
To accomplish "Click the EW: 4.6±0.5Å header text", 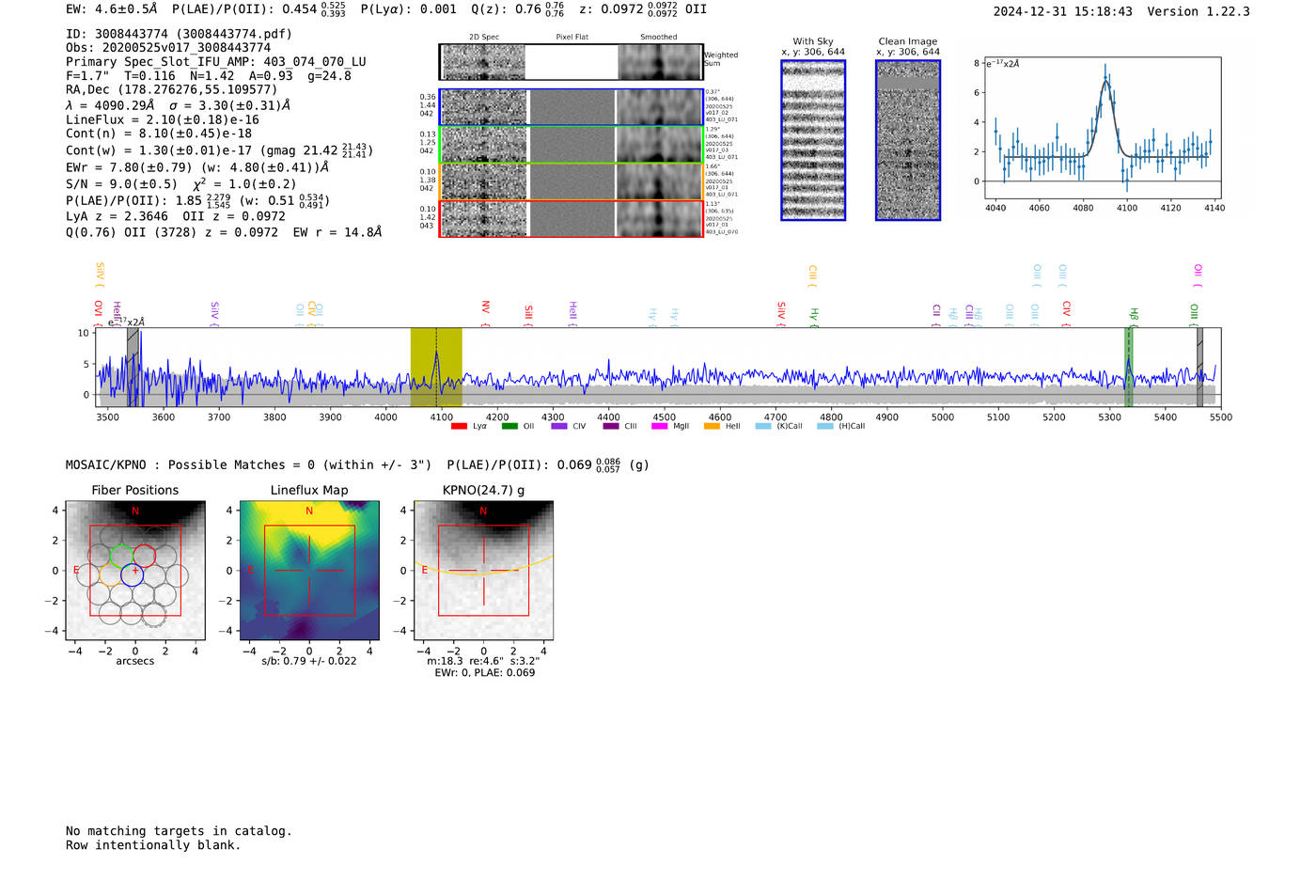I will (x=111, y=8).
